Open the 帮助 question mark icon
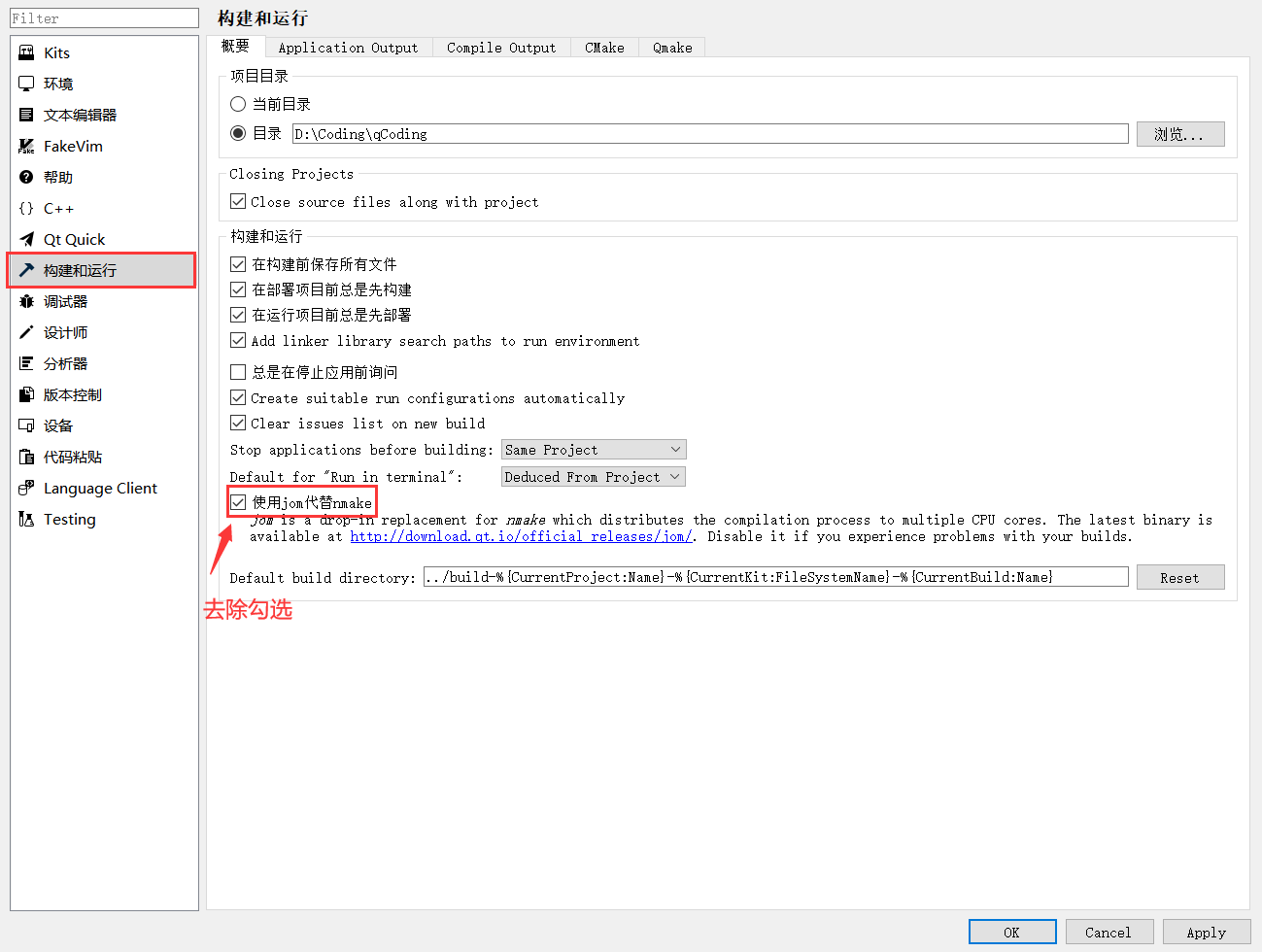The image size is (1262, 952). [26, 177]
